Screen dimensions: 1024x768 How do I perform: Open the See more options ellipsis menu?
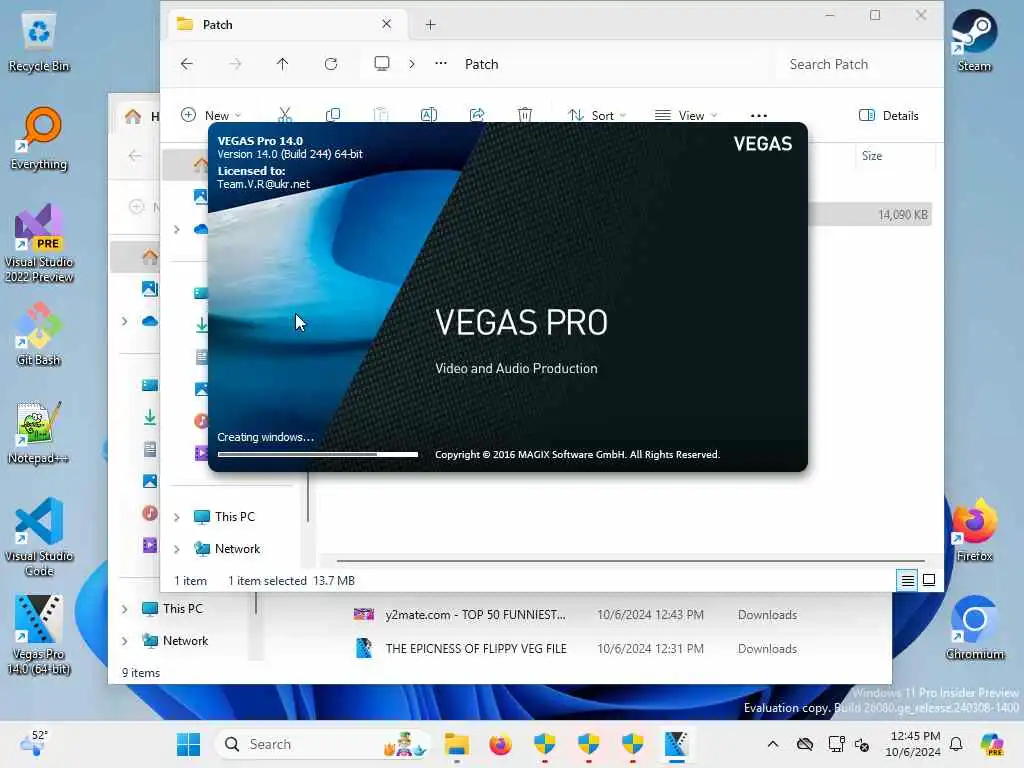click(759, 116)
